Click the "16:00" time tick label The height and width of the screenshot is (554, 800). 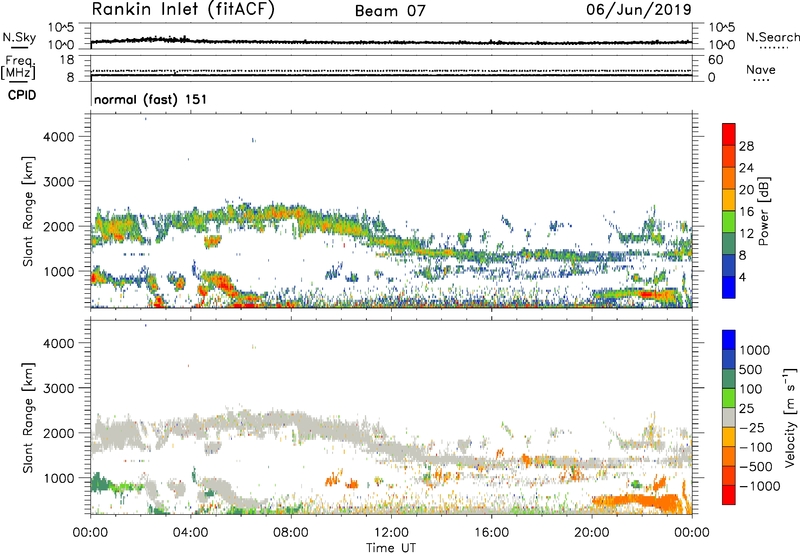(491, 533)
